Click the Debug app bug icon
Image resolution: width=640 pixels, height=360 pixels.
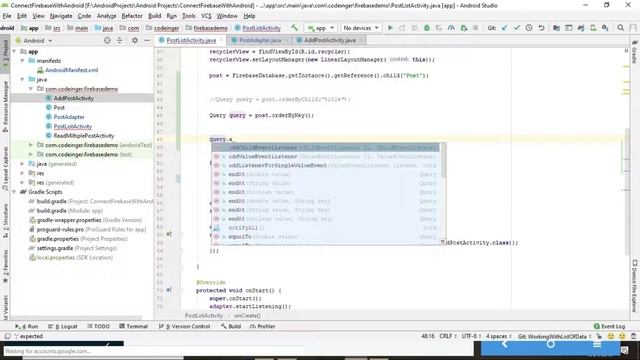[427, 28]
